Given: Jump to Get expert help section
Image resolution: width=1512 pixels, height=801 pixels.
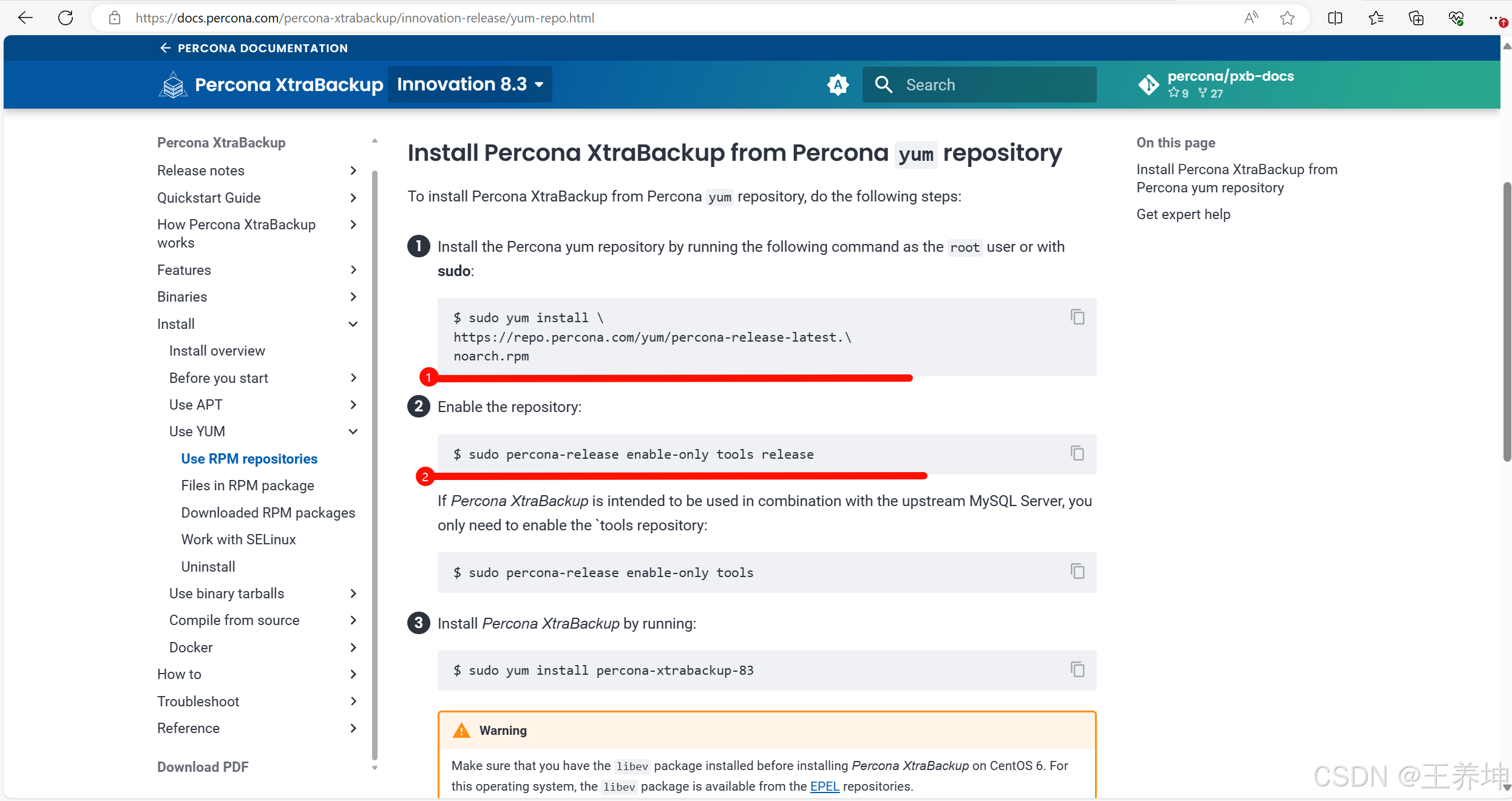Looking at the screenshot, I should coord(1183,214).
